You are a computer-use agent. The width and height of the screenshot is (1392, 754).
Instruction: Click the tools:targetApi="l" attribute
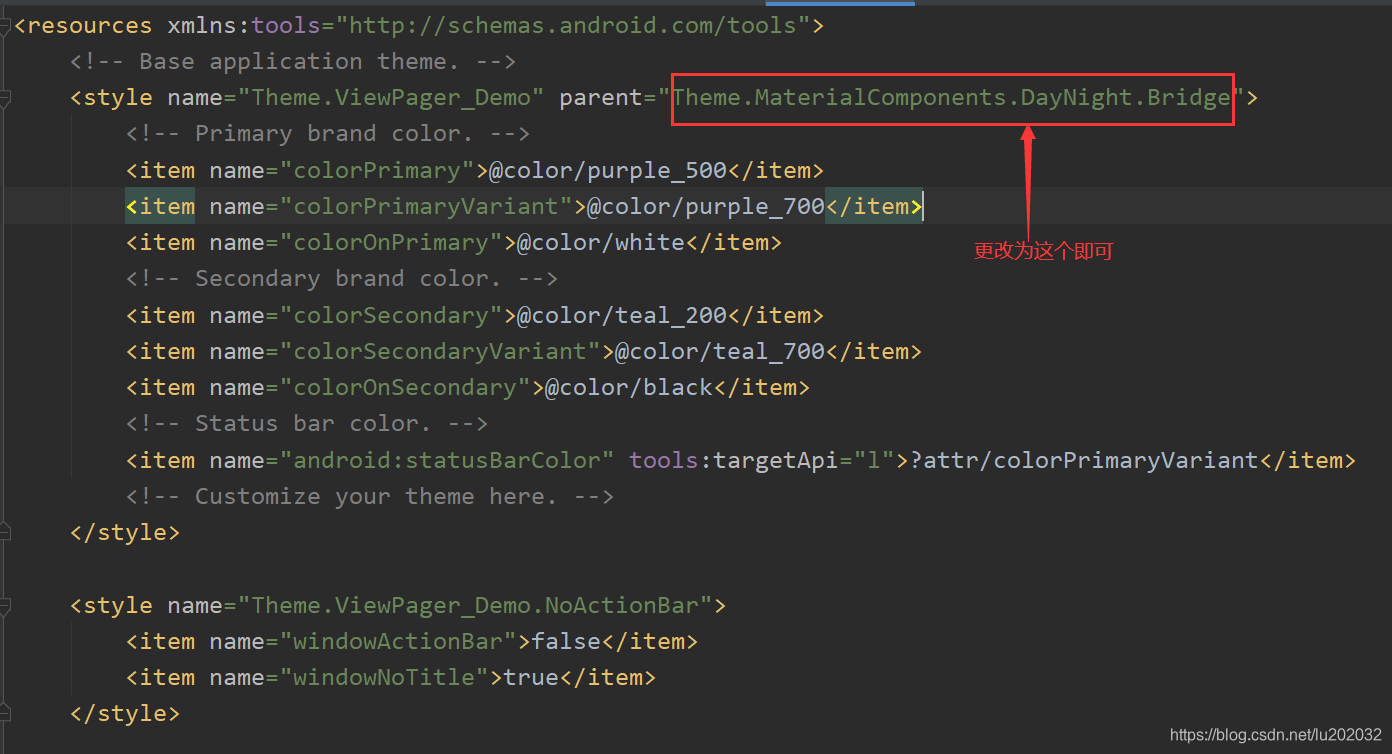pos(762,461)
